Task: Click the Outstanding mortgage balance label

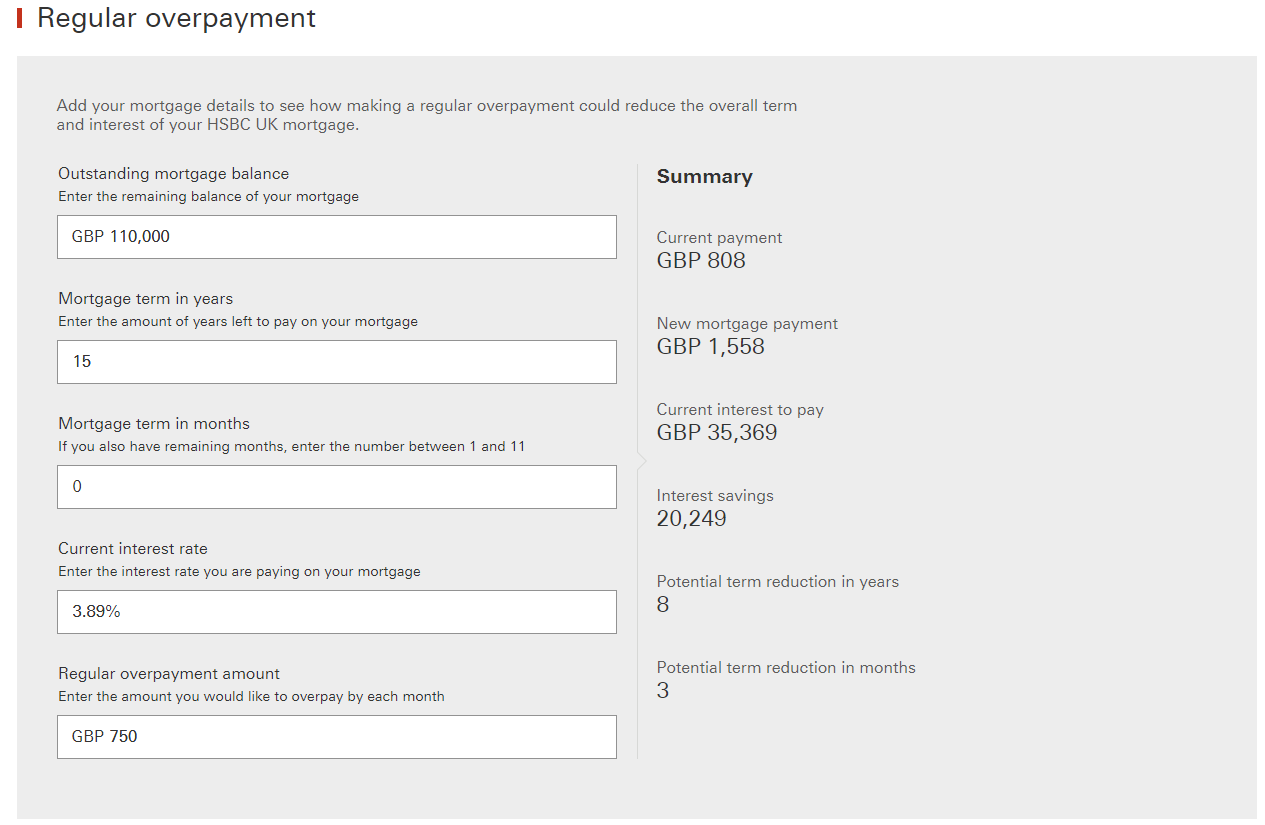Action: [x=173, y=174]
